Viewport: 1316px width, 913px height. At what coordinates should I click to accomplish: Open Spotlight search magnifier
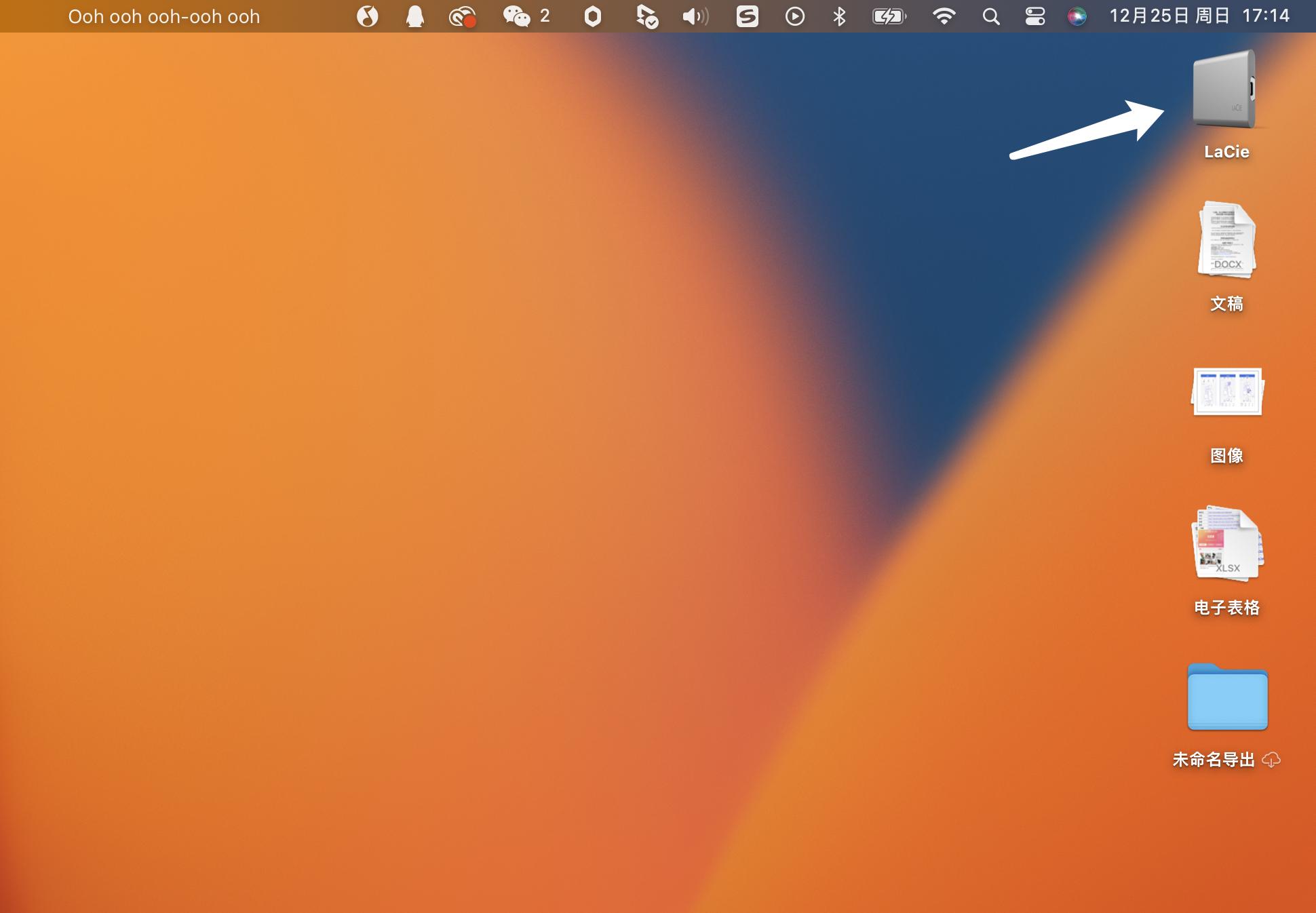pyautogui.click(x=990, y=16)
